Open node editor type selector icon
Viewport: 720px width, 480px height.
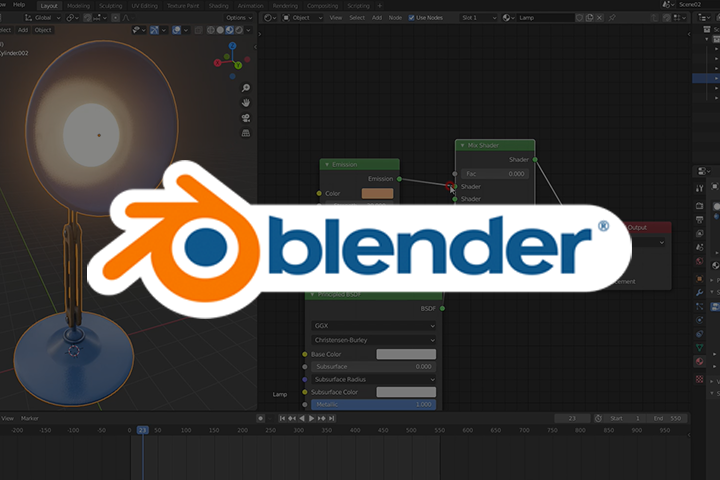pos(270,17)
